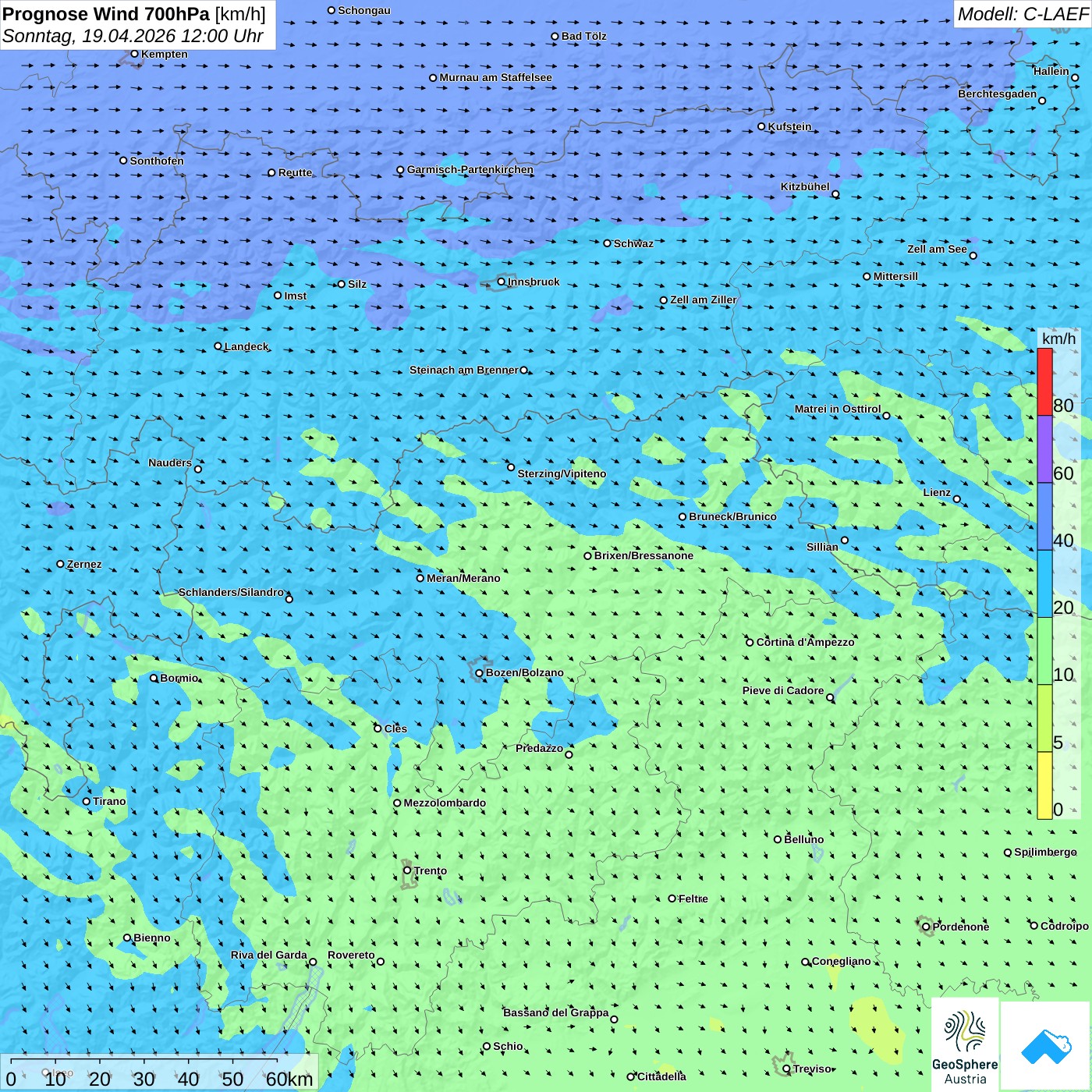The image size is (1092, 1092).
Task: Click the Schwaz location dot
Action: [608, 243]
